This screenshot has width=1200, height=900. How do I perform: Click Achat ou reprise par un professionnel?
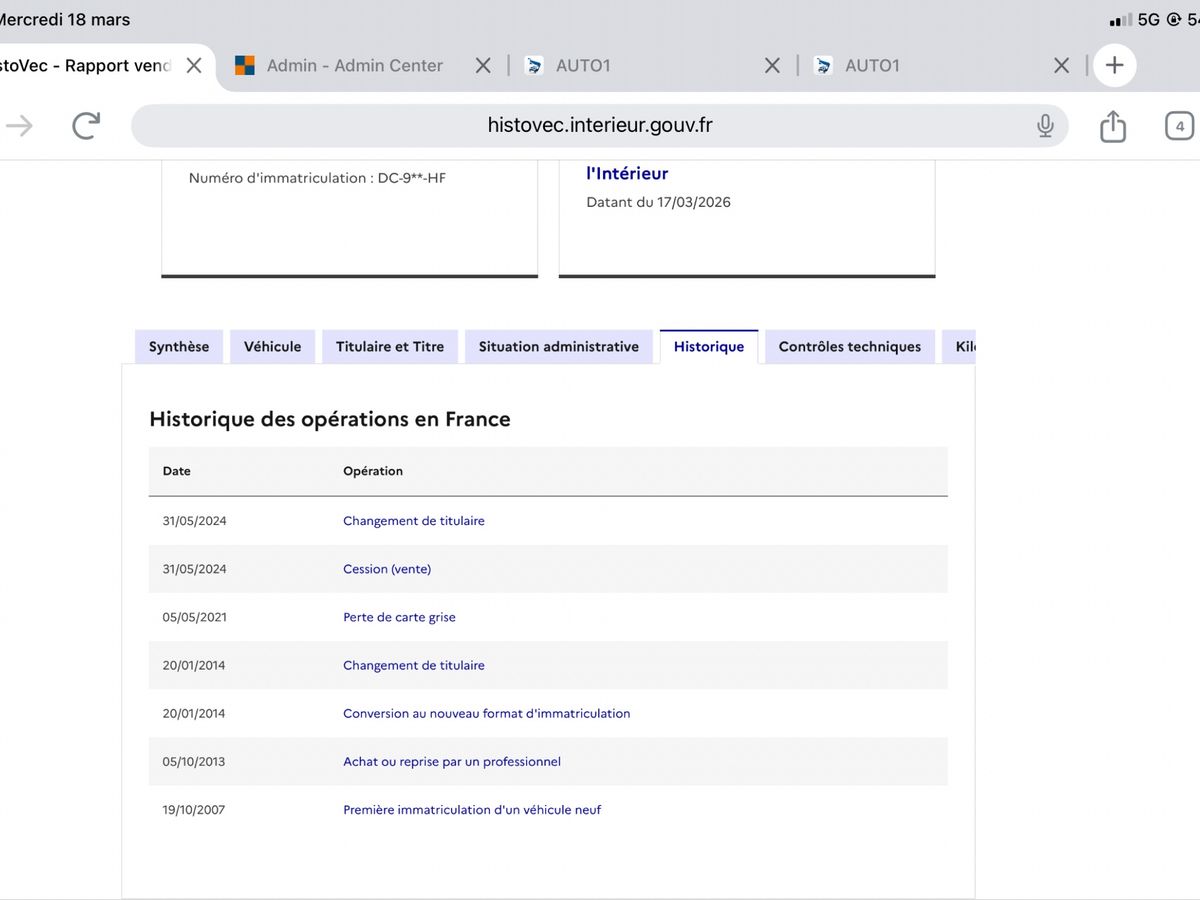pyautogui.click(x=452, y=762)
